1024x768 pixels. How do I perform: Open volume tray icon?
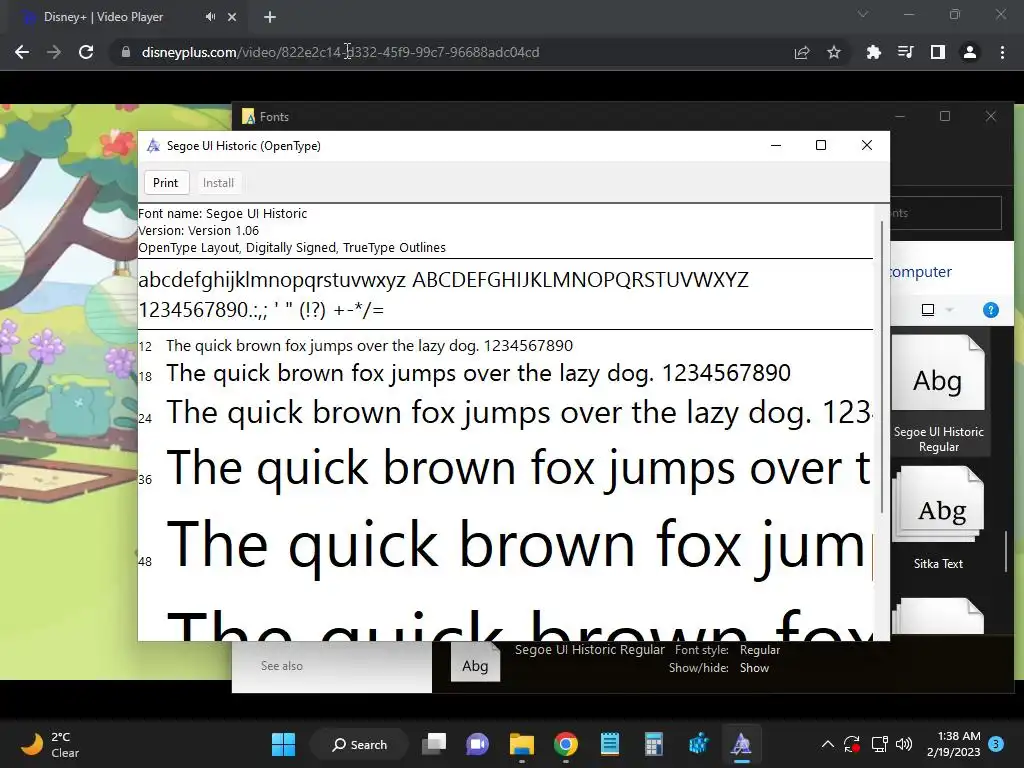pos(904,744)
